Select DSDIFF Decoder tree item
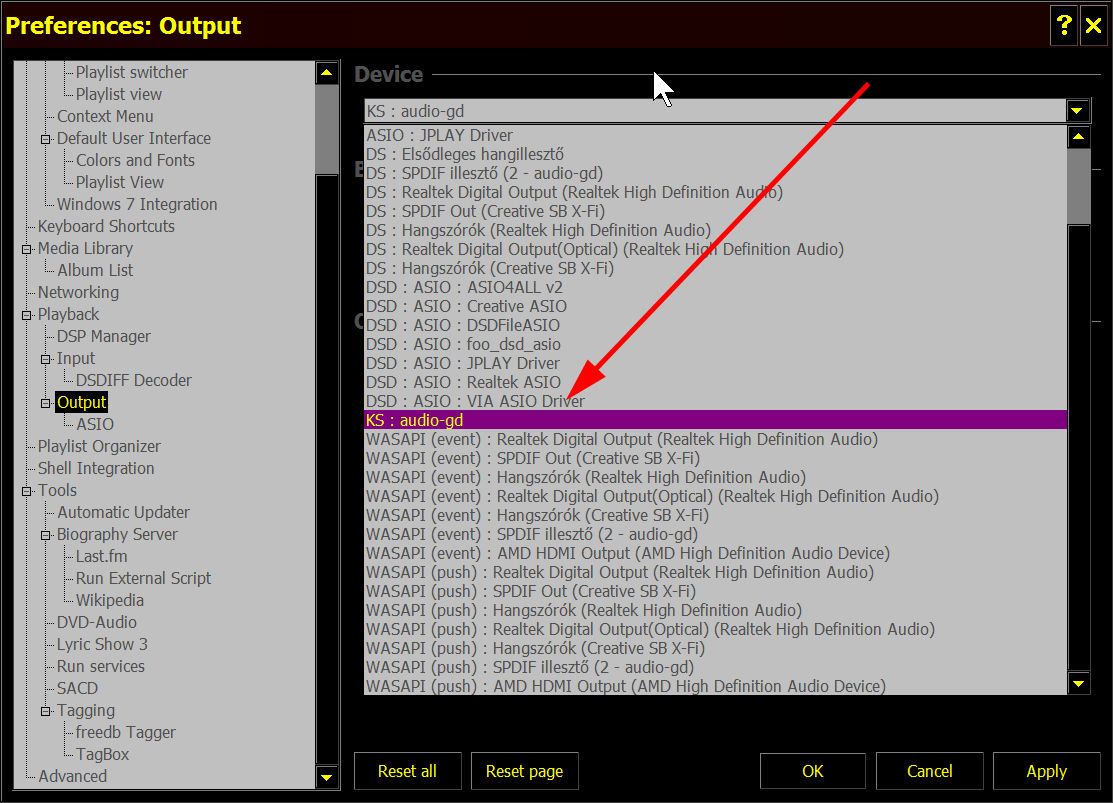The height and width of the screenshot is (803, 1113). [x=133, y=381]
